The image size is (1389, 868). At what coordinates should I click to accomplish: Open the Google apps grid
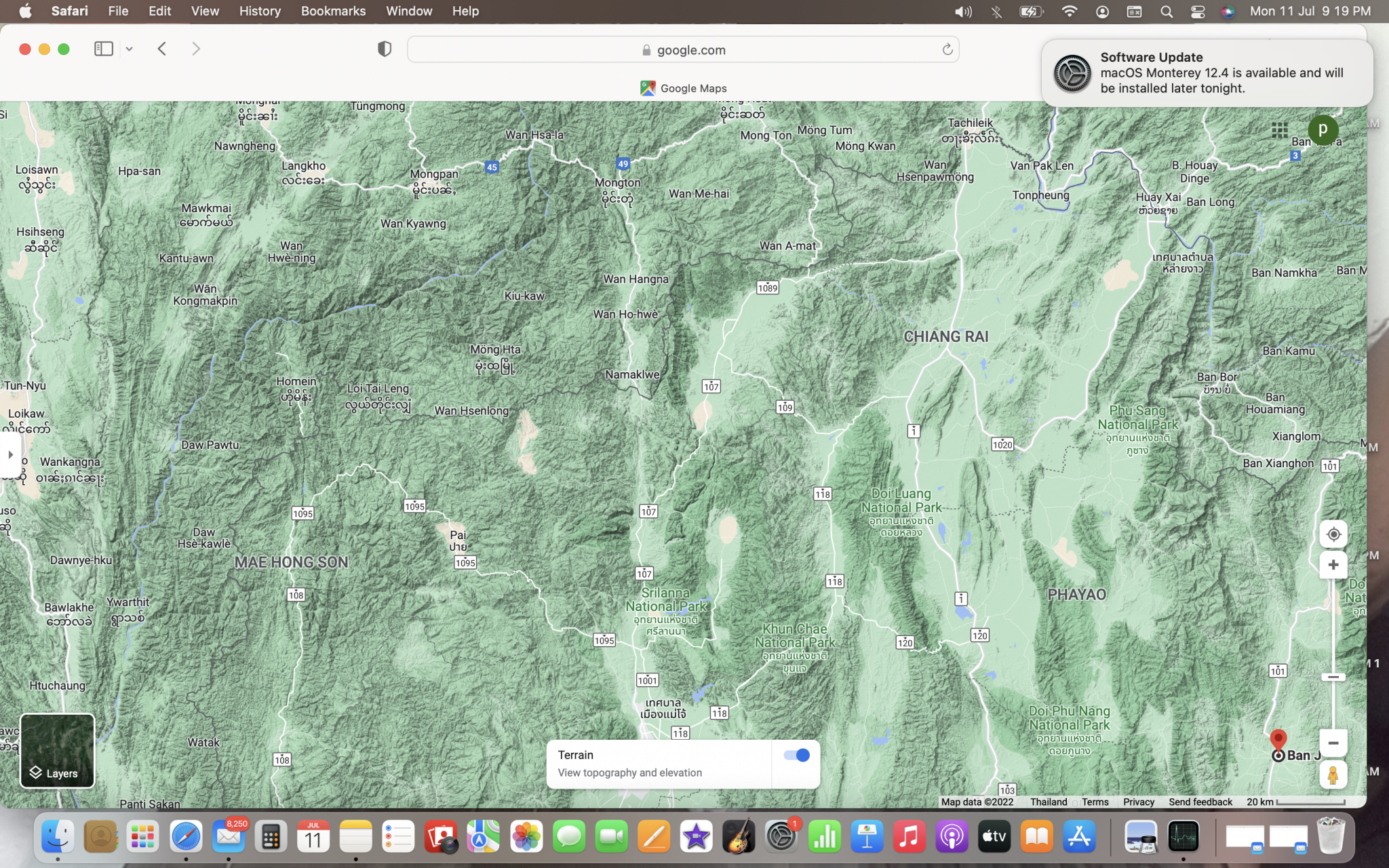(1280, 130)
